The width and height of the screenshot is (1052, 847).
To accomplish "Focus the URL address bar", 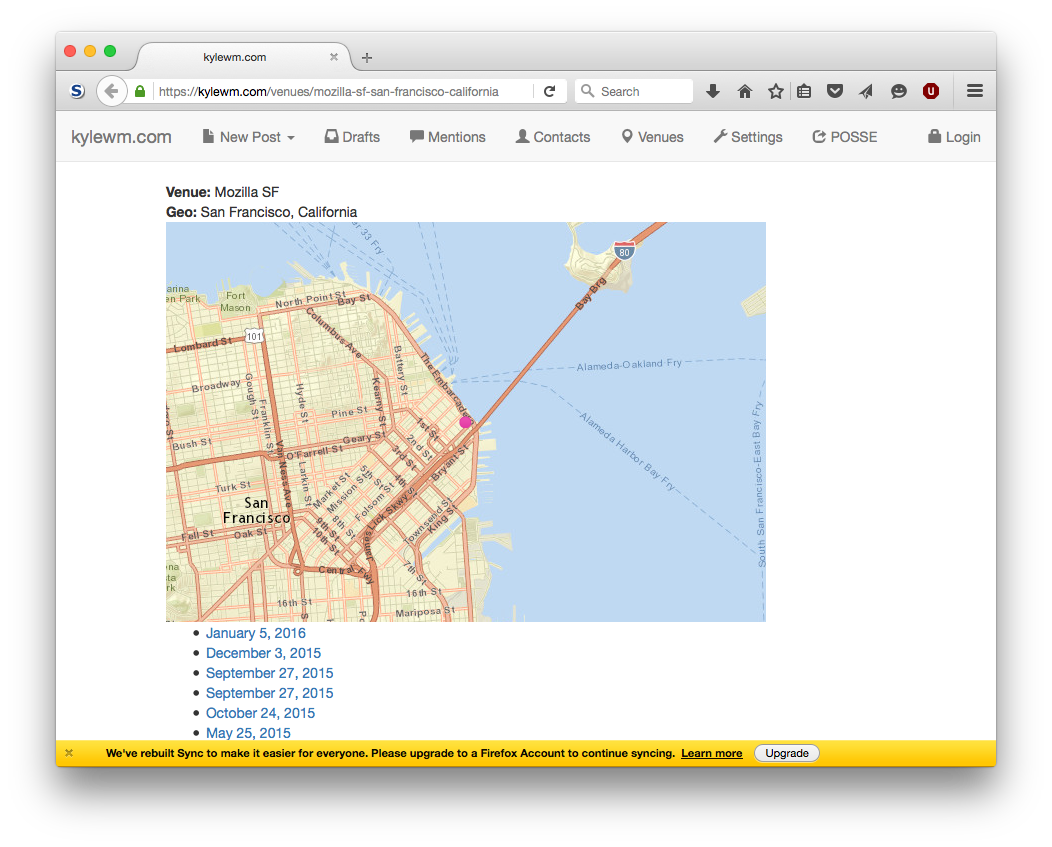I will (342, 91).
